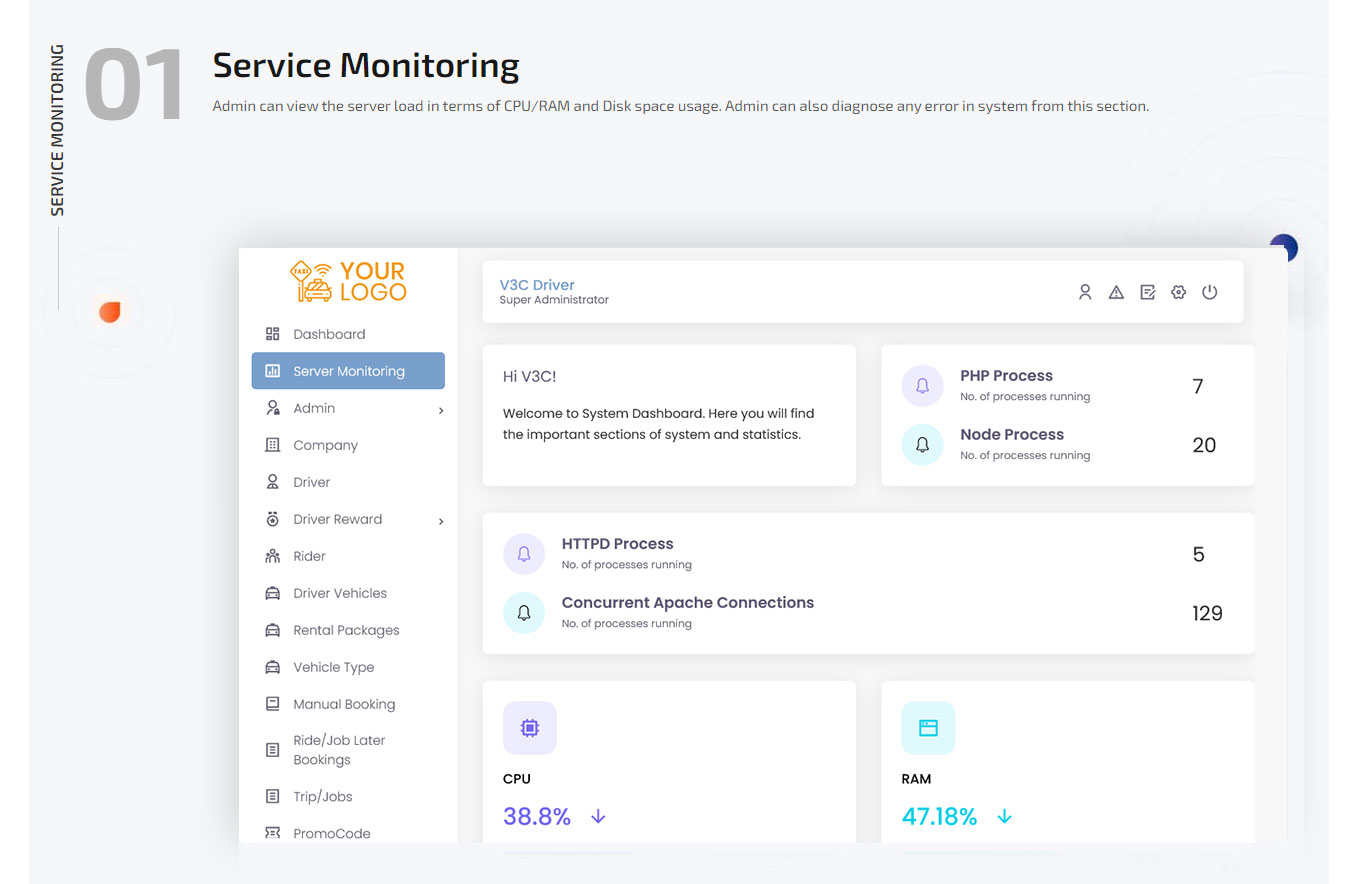The image size is (1359, 884).
Task: Click the Rider people icon
Action: (272, 556)
